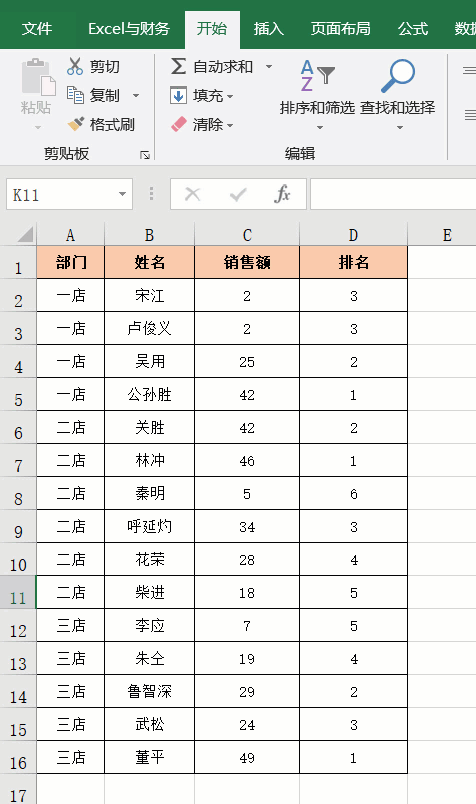Click the 自动求和 AutoSum label

pyautogui.click(x=223, y=67)
